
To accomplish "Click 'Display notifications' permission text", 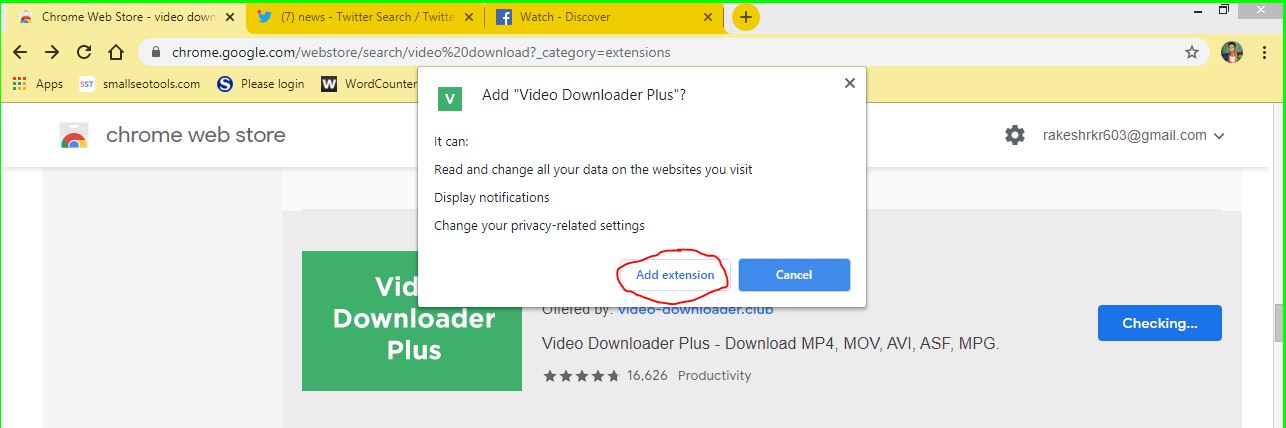I will [x=492, y=198].
